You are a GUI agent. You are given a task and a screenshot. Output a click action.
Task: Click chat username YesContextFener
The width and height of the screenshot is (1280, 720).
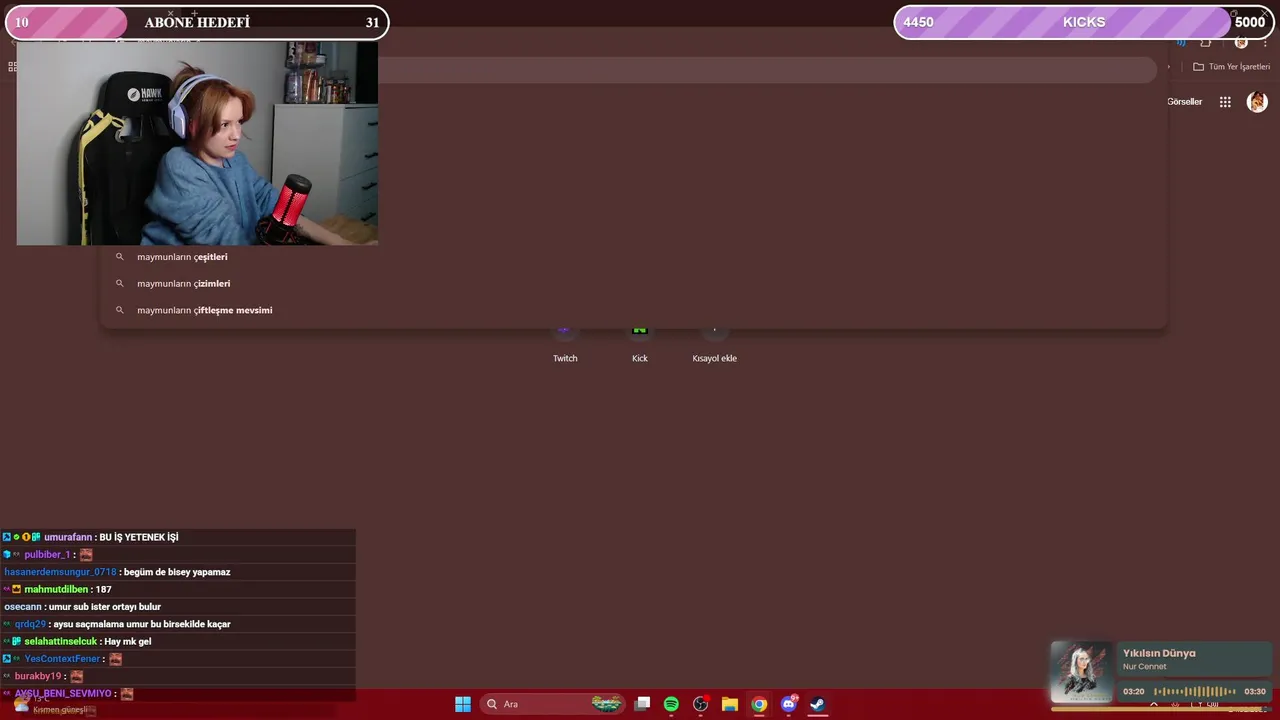pyautogui.click(x=62, y=659)
